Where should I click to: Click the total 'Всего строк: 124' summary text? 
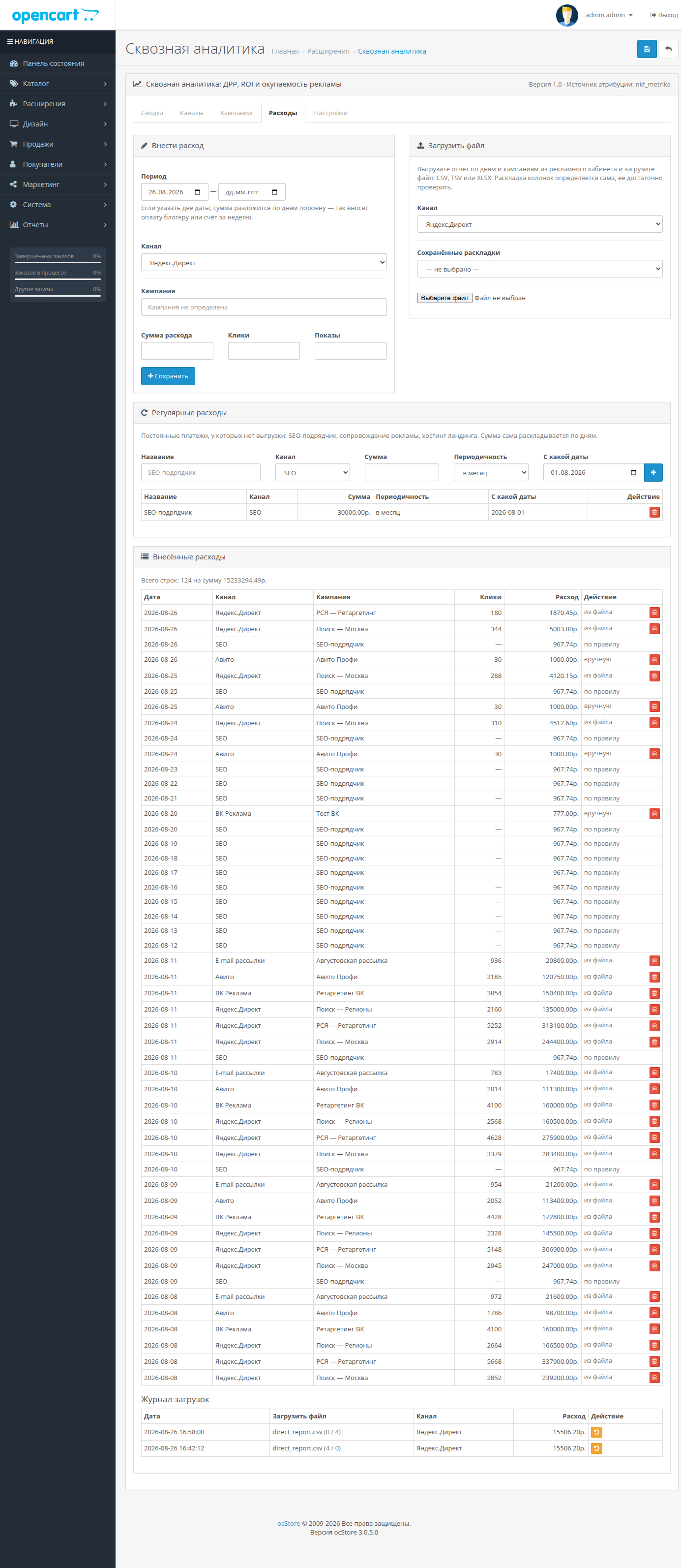(204, 581)
